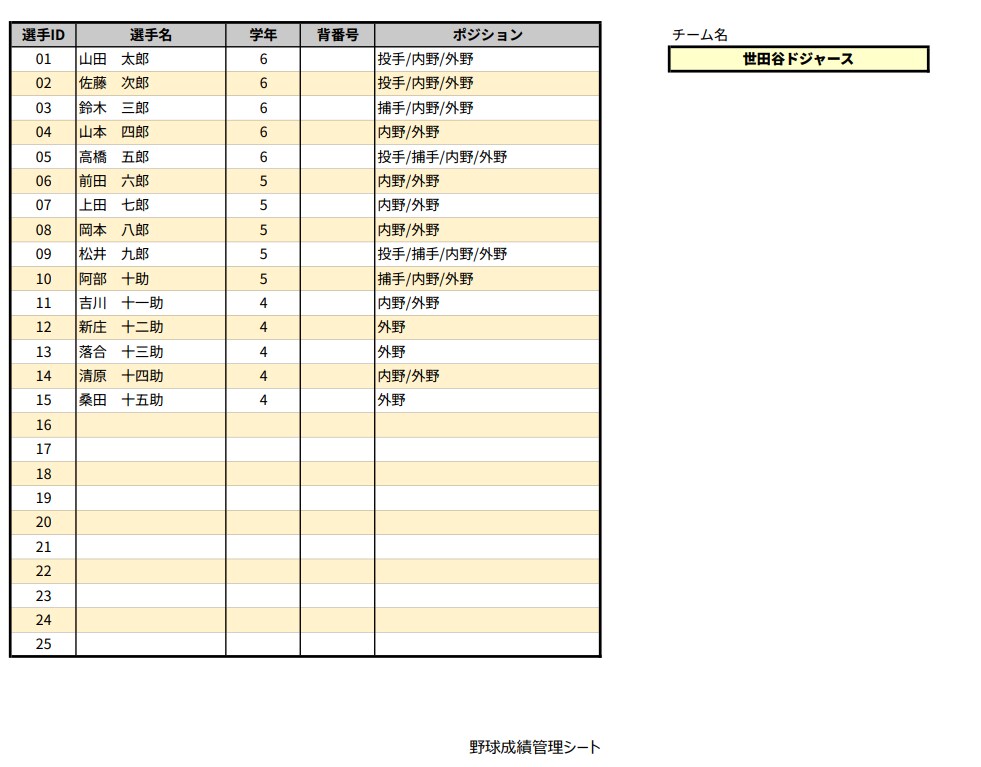Click the position cell for 山田 太郎
This screenshot has width=981, height=767.
click(487, 59)
